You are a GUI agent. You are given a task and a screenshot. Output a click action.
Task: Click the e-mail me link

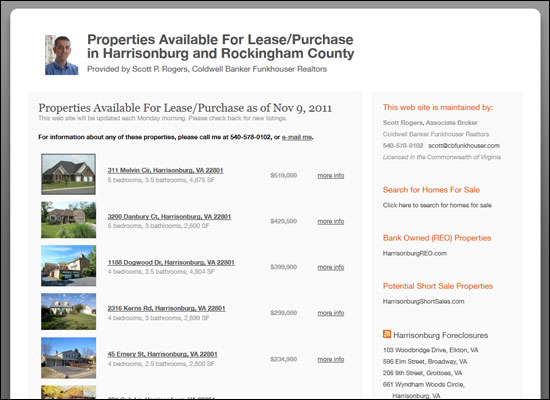[297, 137]
